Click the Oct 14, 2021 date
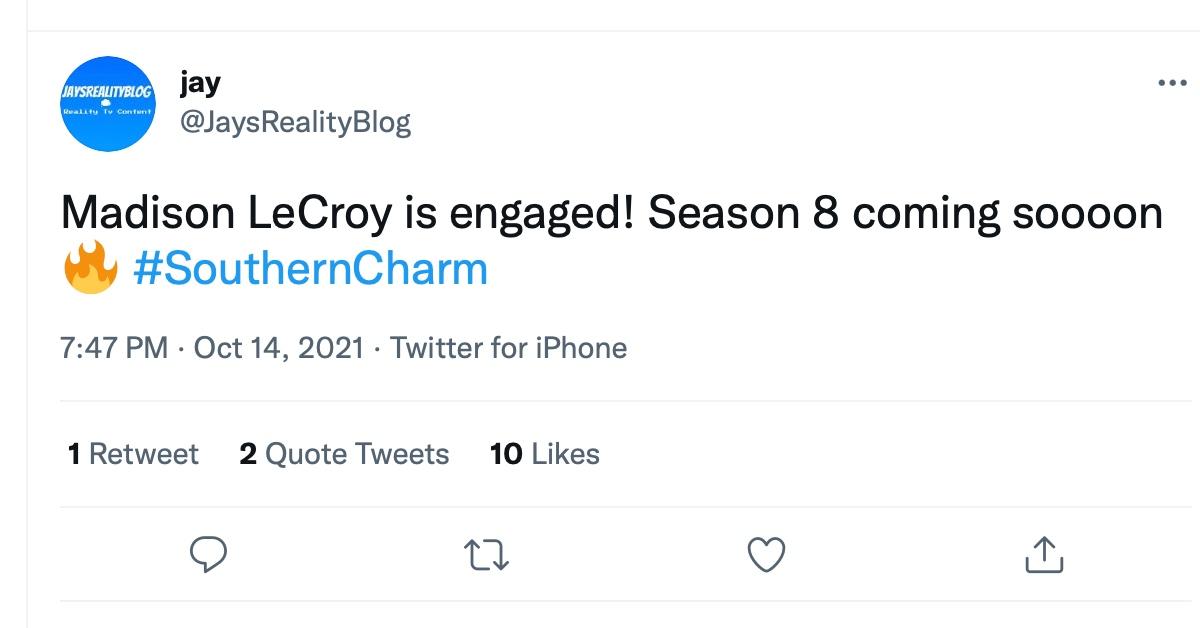The width and height of the screenshot is (1200, 628). click(278, 348)
